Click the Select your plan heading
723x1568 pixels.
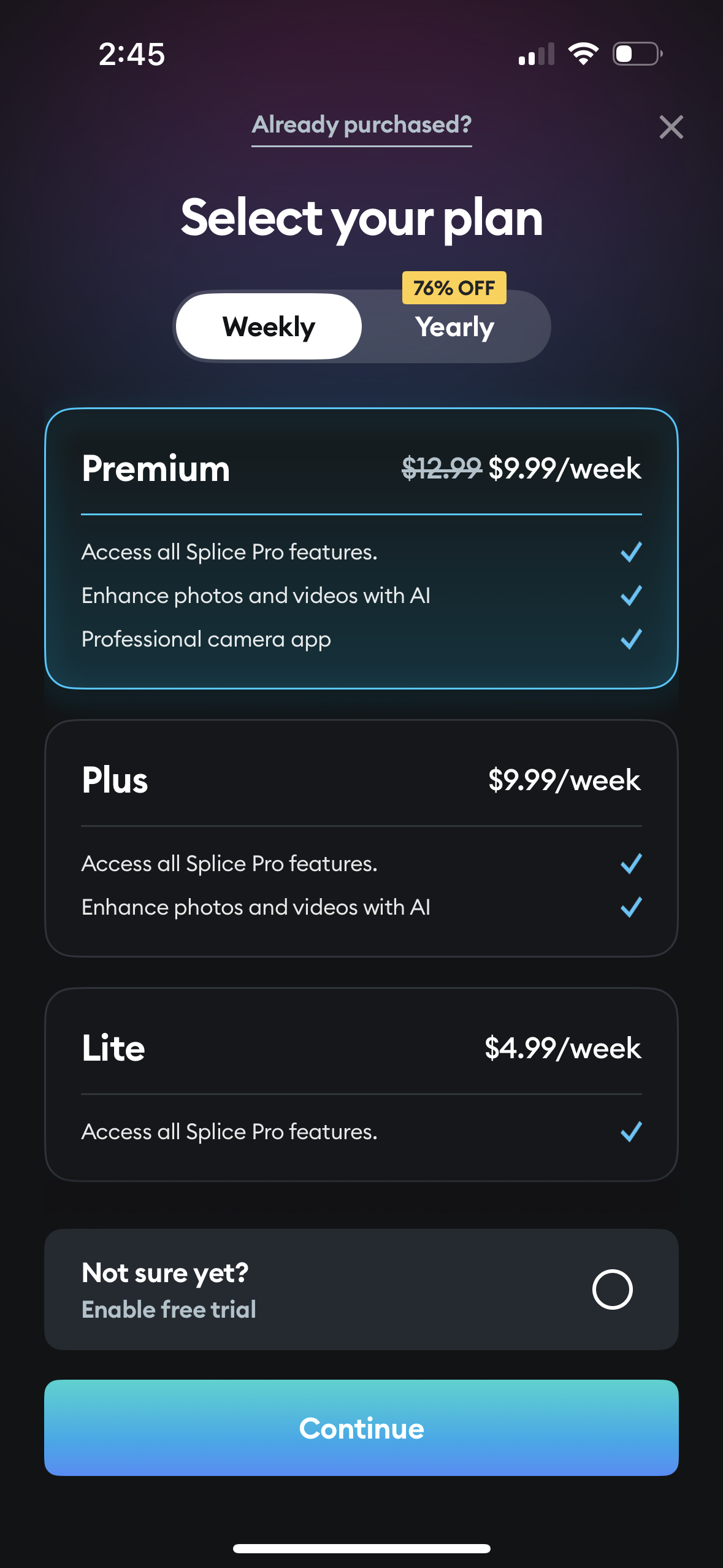coord(362,219)
